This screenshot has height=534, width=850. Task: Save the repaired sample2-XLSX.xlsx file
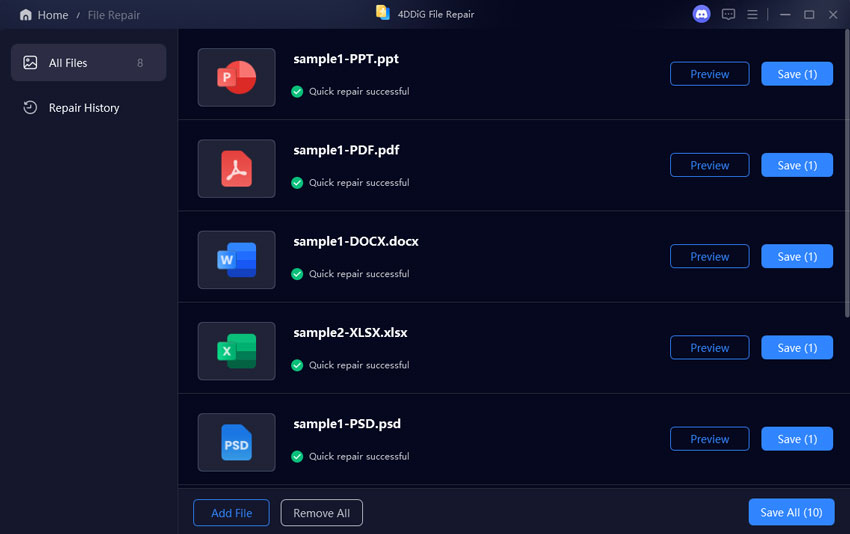(x=797, y=348)
